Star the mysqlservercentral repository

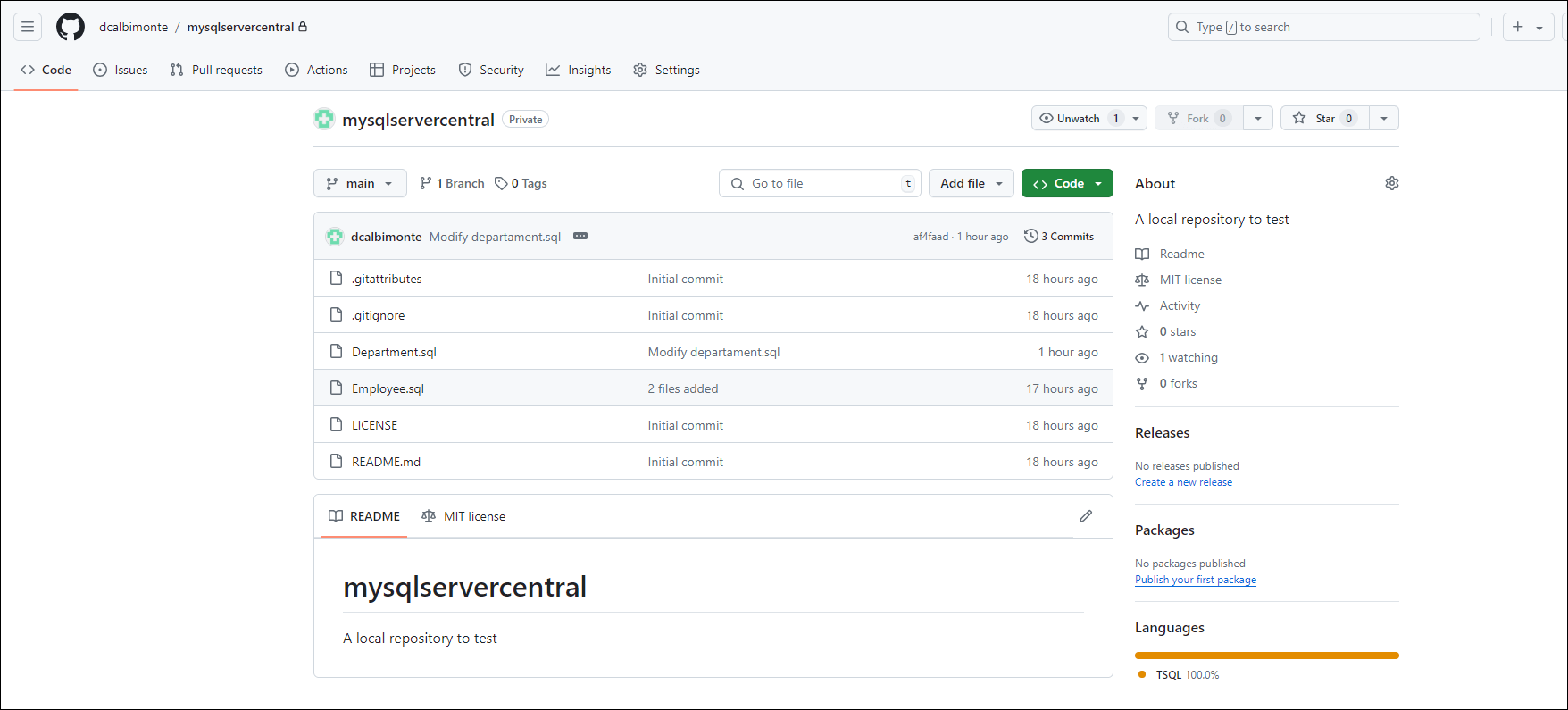[1316, 119]
